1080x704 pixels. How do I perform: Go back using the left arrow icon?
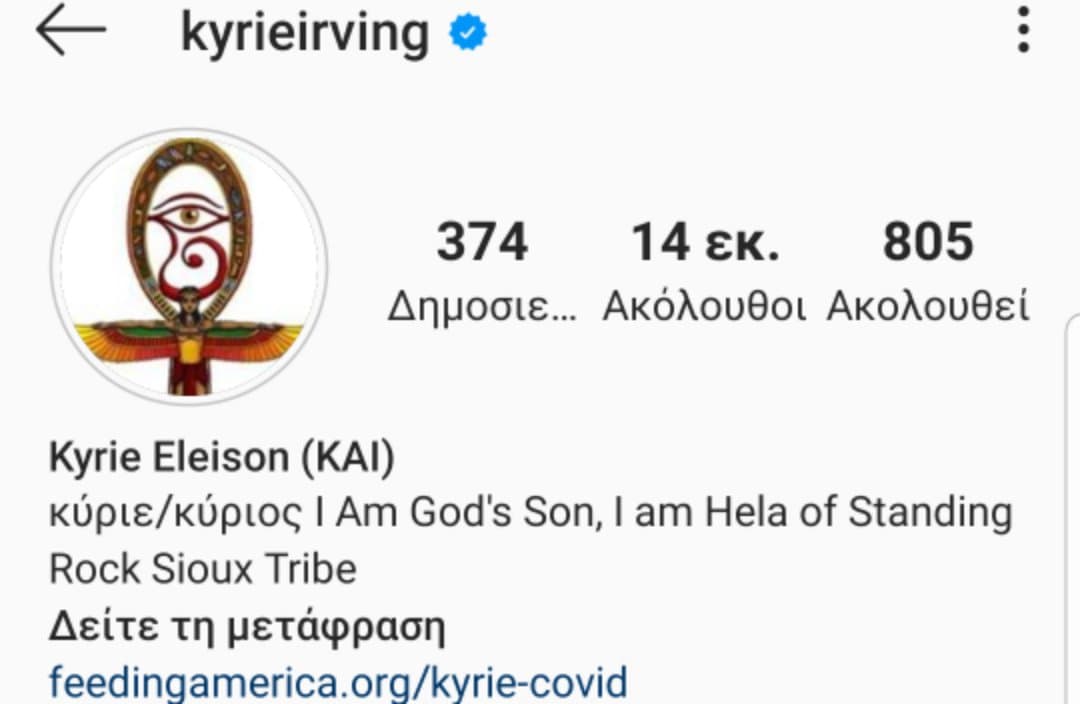(x=71, y=30)
